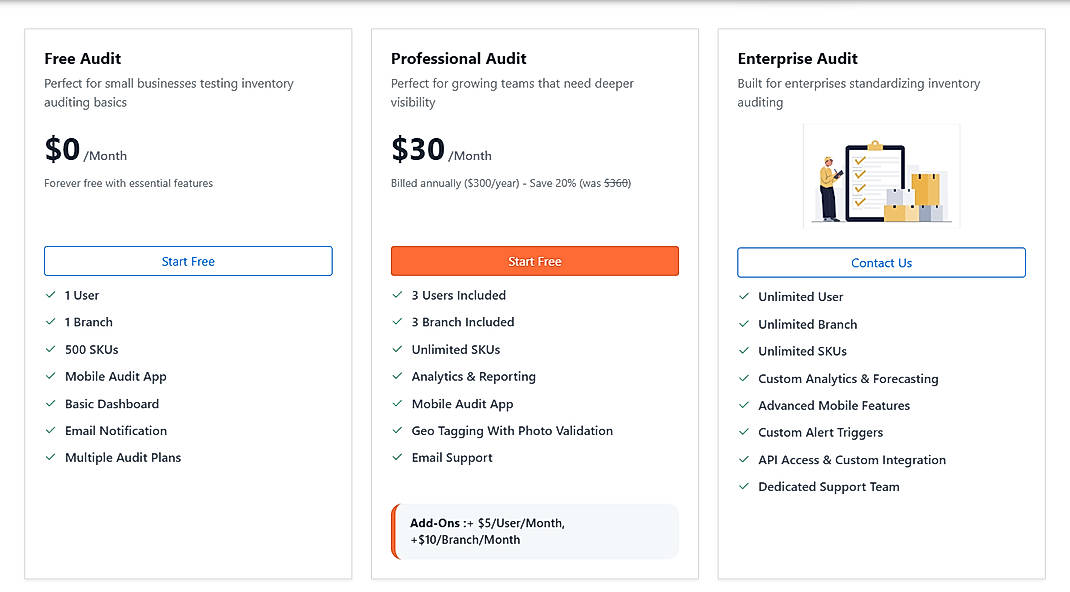Screen dimensions: 1070x592
Task: Select the Free Audit plan title
Action: click(83, 59)
